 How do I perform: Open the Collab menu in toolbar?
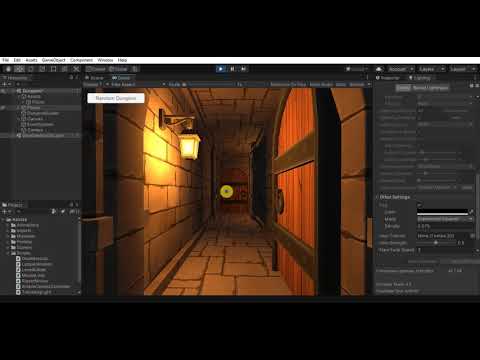(357, 69)
